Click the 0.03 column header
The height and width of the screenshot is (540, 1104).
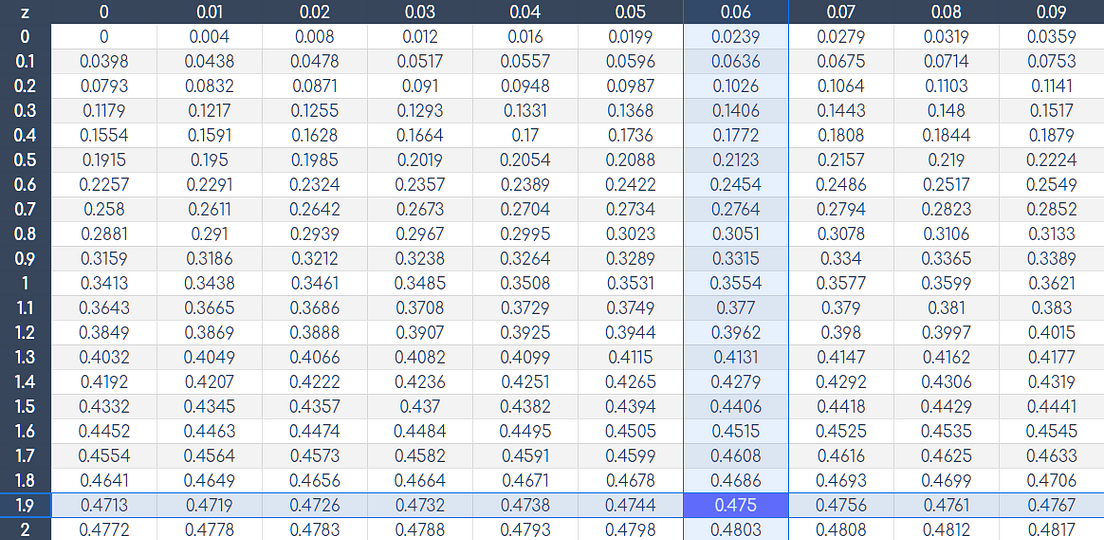click(420, 12)
